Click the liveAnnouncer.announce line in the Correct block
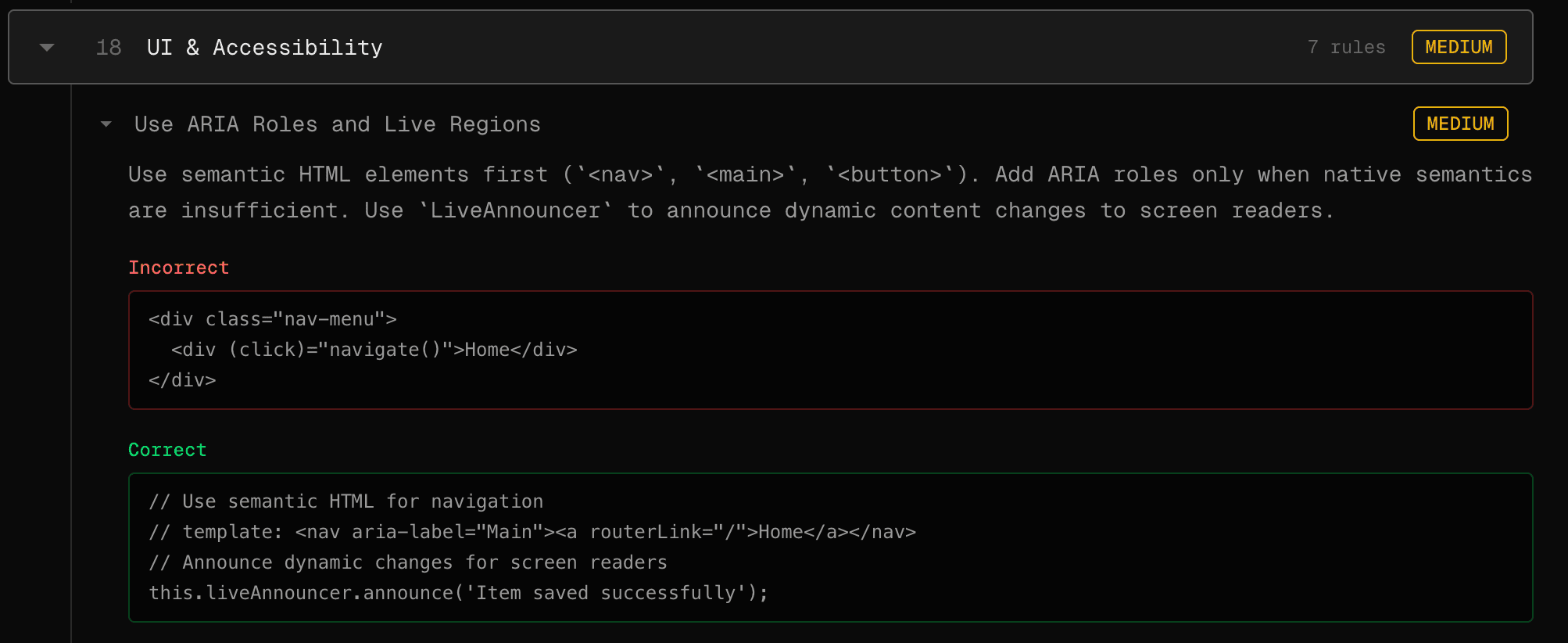 pos(459,593)
